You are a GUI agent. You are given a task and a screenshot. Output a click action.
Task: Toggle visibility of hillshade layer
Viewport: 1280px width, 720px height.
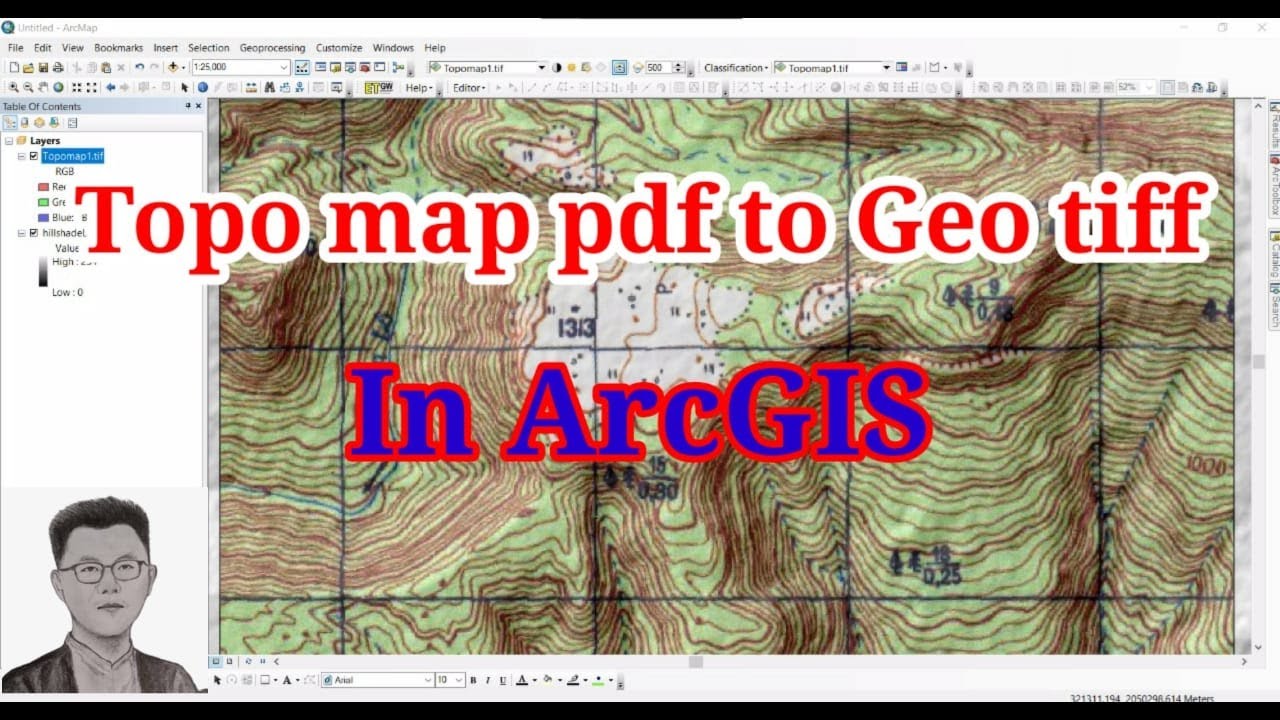[x=34, y=233]
